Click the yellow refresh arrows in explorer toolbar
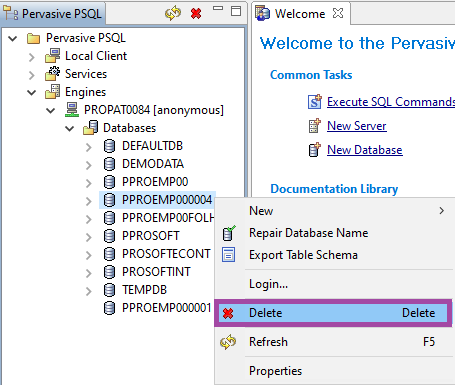The height and width of the screenshot is (385, 455). (173, 13)
